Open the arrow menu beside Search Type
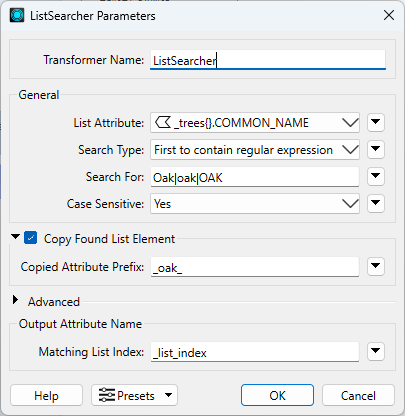 click(x=376, y=149)
